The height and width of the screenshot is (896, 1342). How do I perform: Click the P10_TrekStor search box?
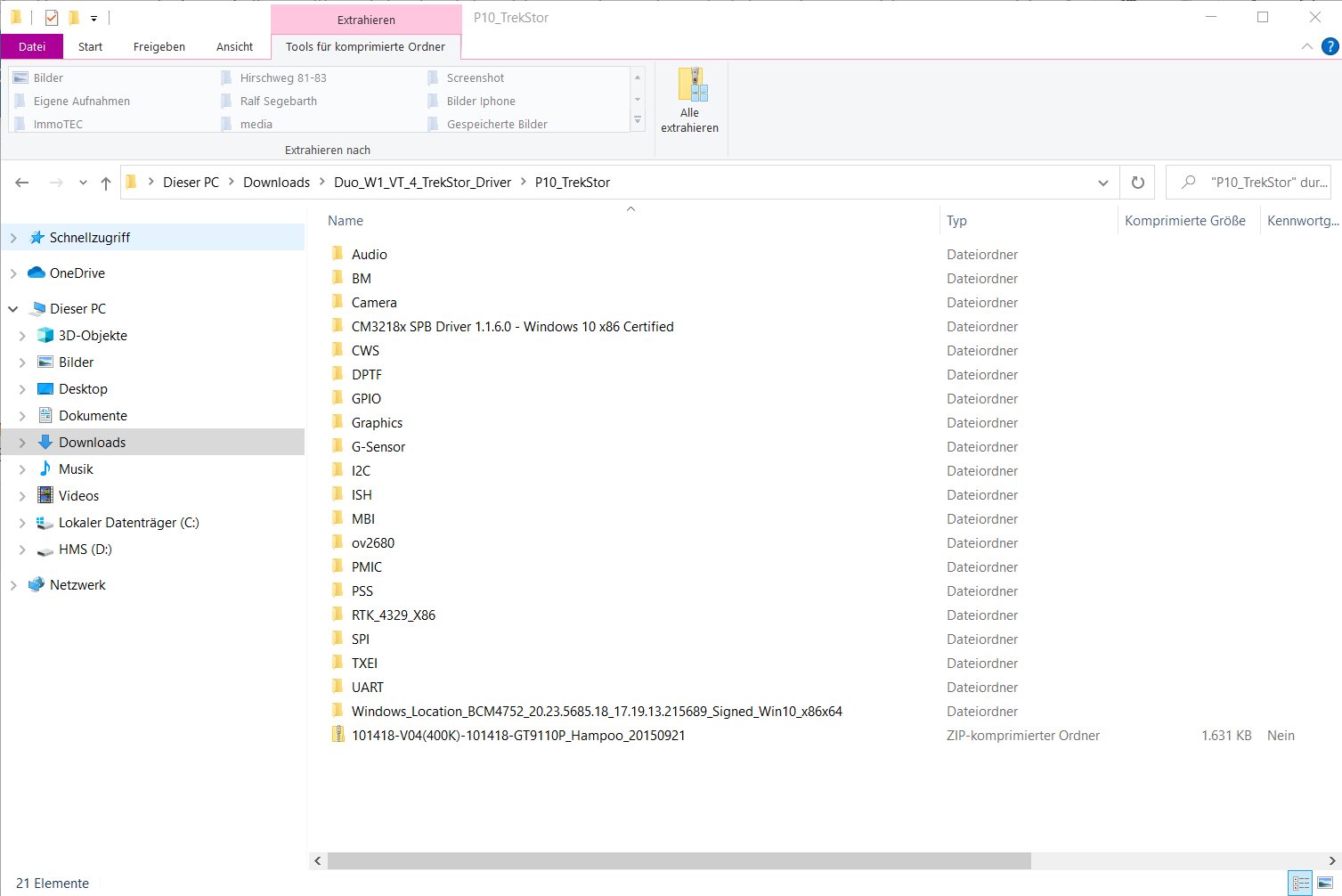click(x=1248, y=183)
